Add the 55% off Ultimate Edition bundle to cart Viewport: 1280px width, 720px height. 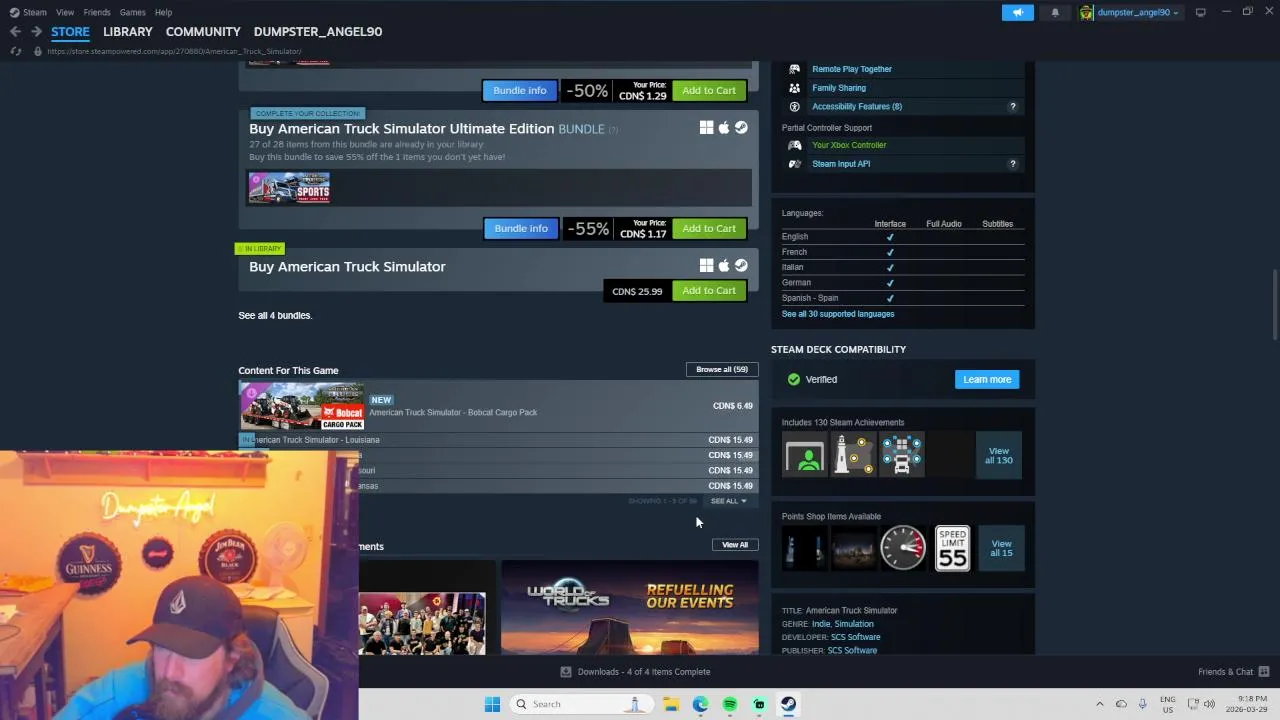[709, 228]
